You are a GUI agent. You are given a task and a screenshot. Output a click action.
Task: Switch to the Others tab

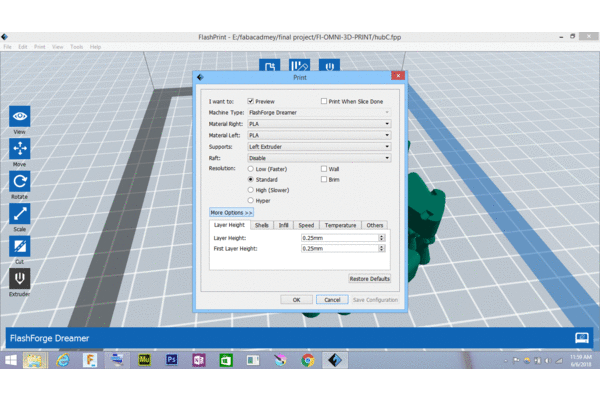tap(375, 225)
